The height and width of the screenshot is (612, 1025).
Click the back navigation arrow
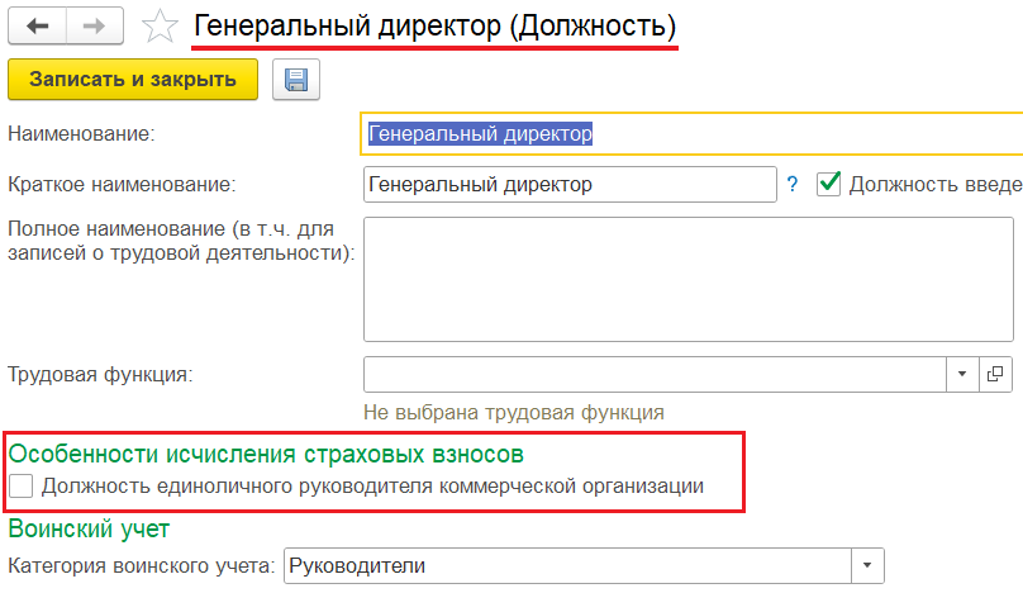tap(38, 26)
